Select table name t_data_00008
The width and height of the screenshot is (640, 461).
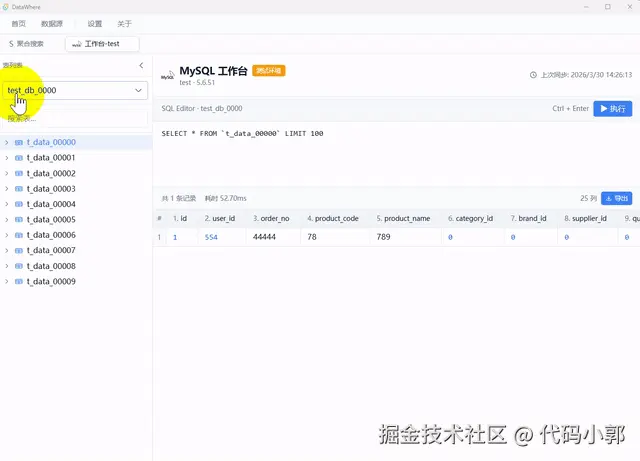51,266
